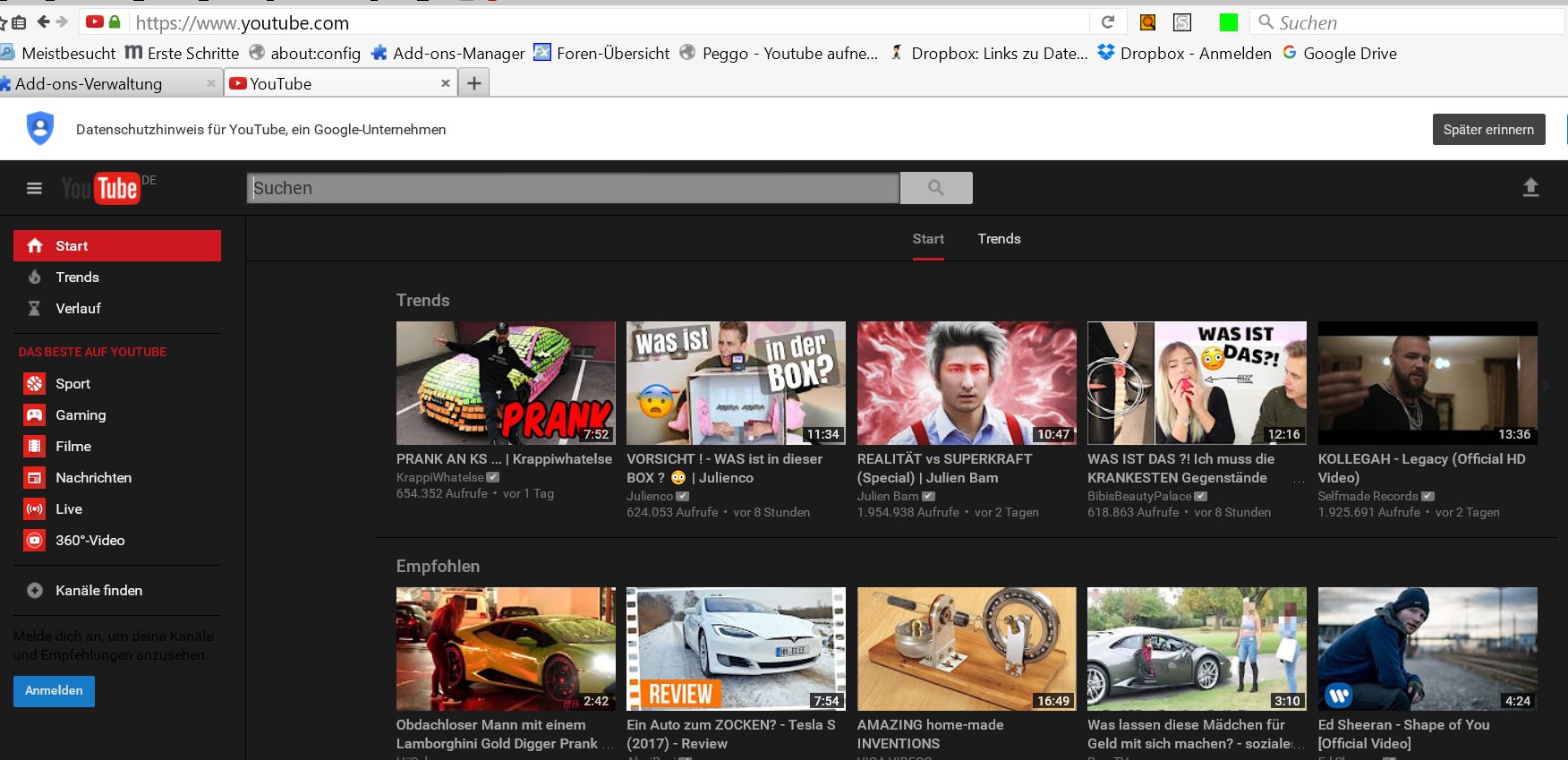
Task: Open Sport category in sidebar
Action: pyautogui.click(x=72, y=384)
